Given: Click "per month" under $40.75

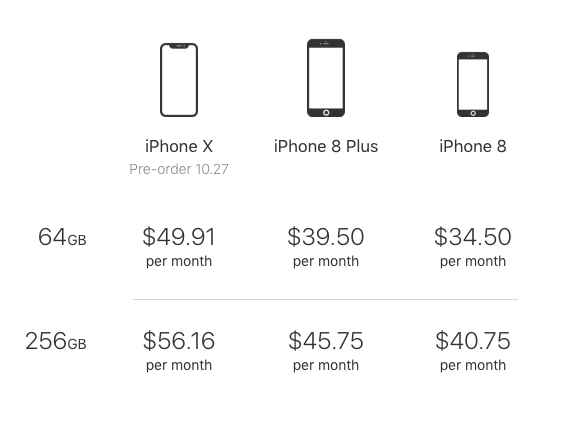Looking at the screenshot, I should [473, 365].
